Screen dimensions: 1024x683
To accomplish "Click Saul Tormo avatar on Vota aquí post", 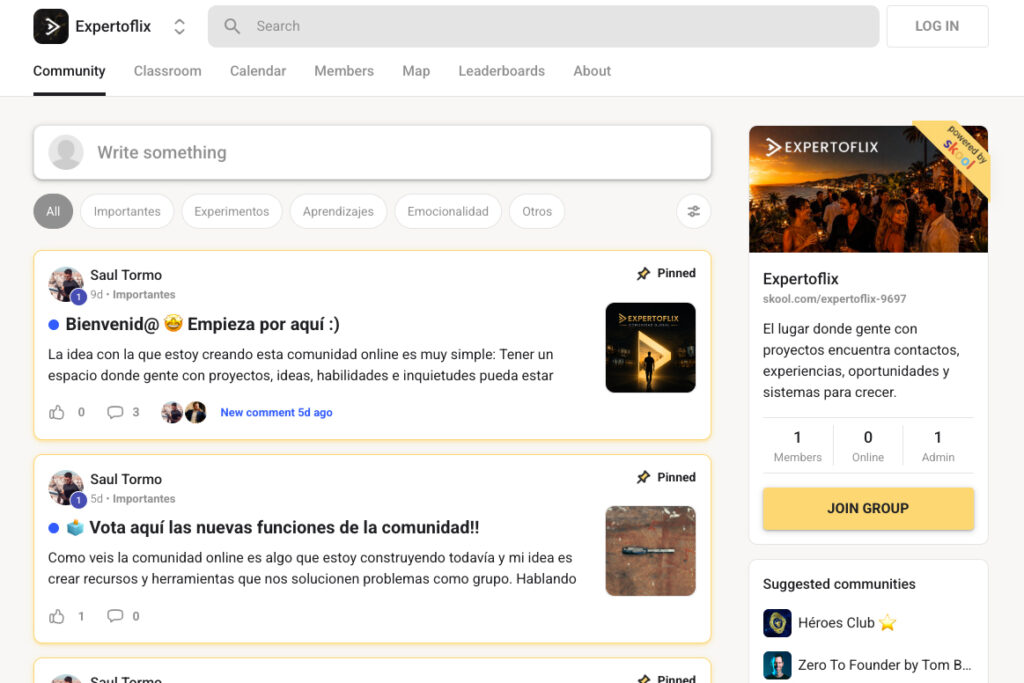I will (66, 488).
